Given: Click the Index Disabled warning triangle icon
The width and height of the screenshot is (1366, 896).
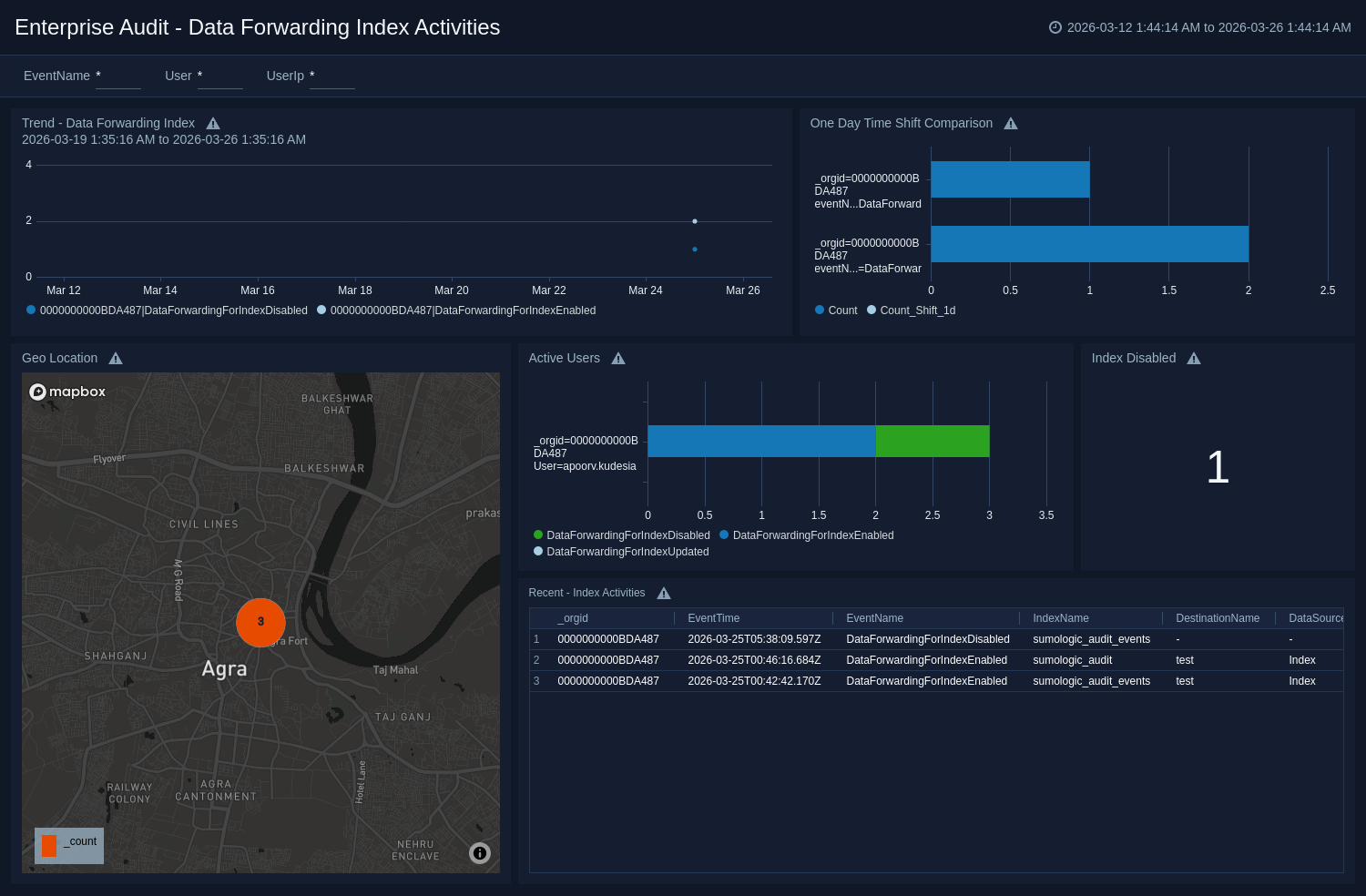Looking at the screenshot, I should tap(1194, 359).
